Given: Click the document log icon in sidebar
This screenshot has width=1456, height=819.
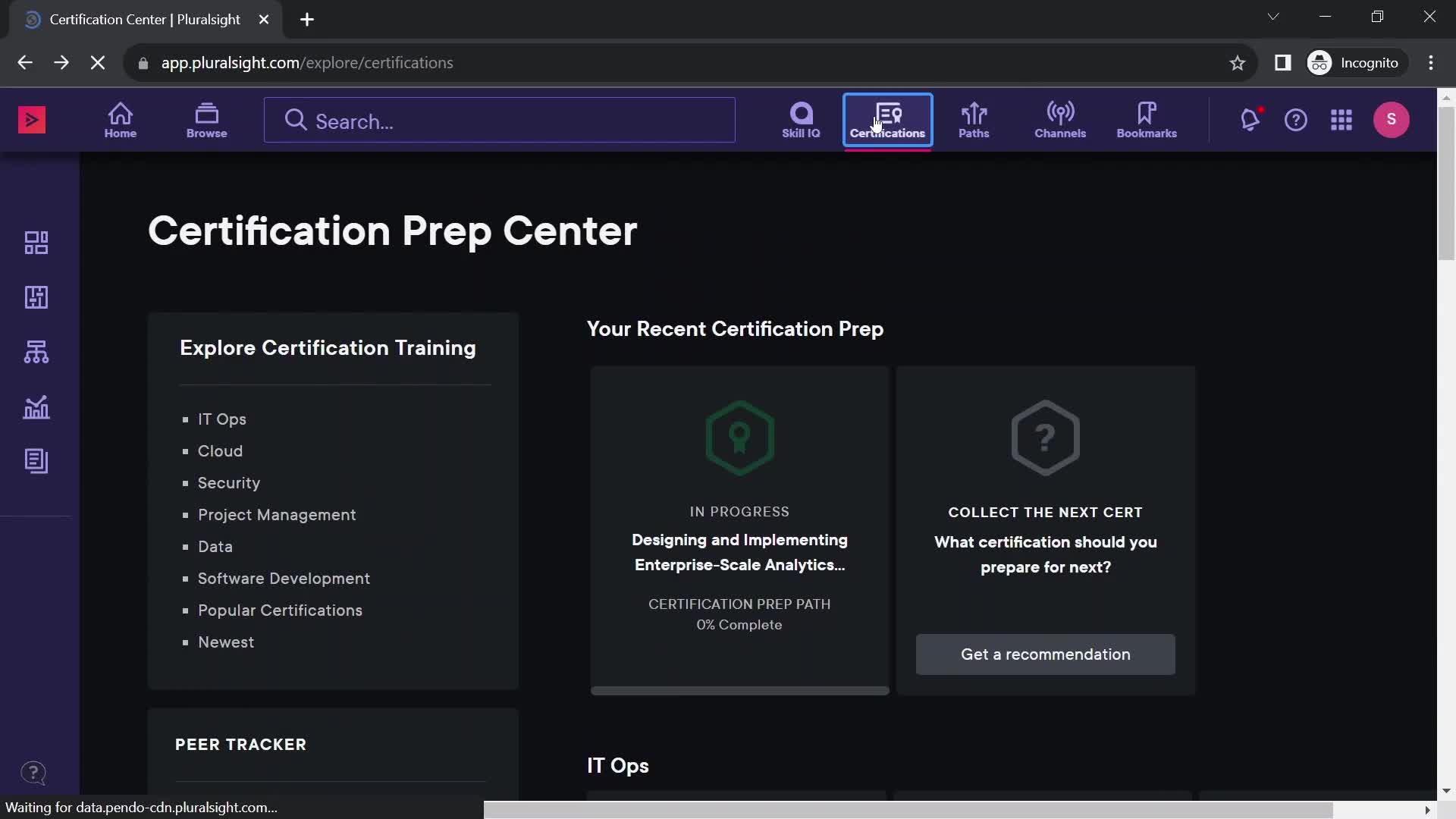Looking at the screenshot, I should [36, 461].
